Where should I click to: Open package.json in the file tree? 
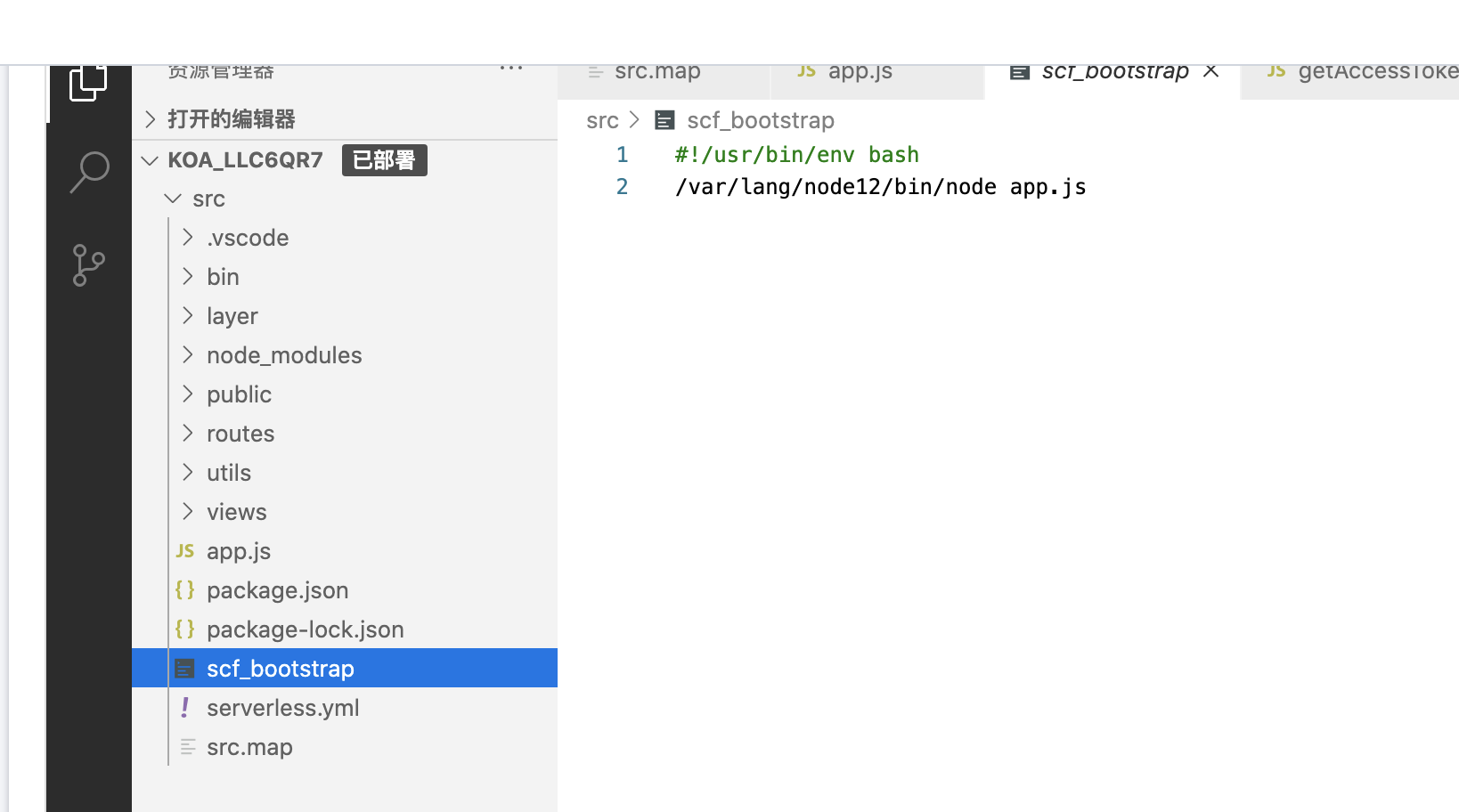click(x=345, y=590)
